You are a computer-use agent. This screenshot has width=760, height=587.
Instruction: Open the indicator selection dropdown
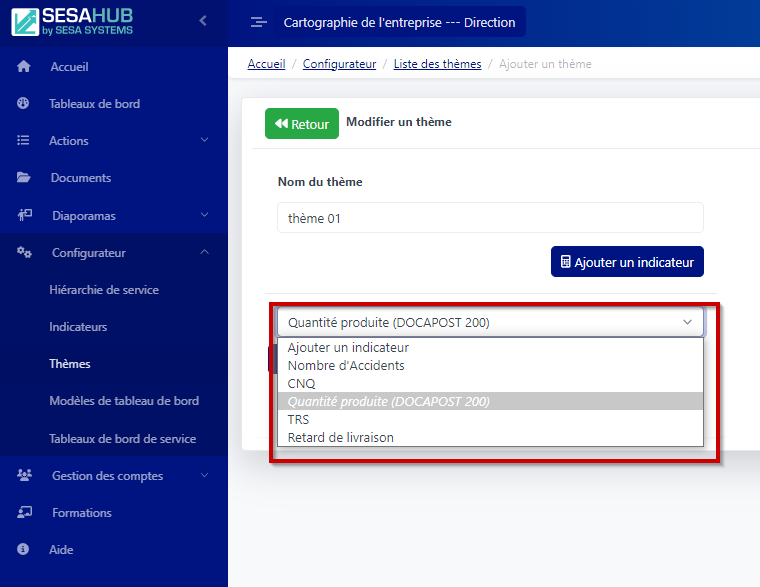[490, 322]
